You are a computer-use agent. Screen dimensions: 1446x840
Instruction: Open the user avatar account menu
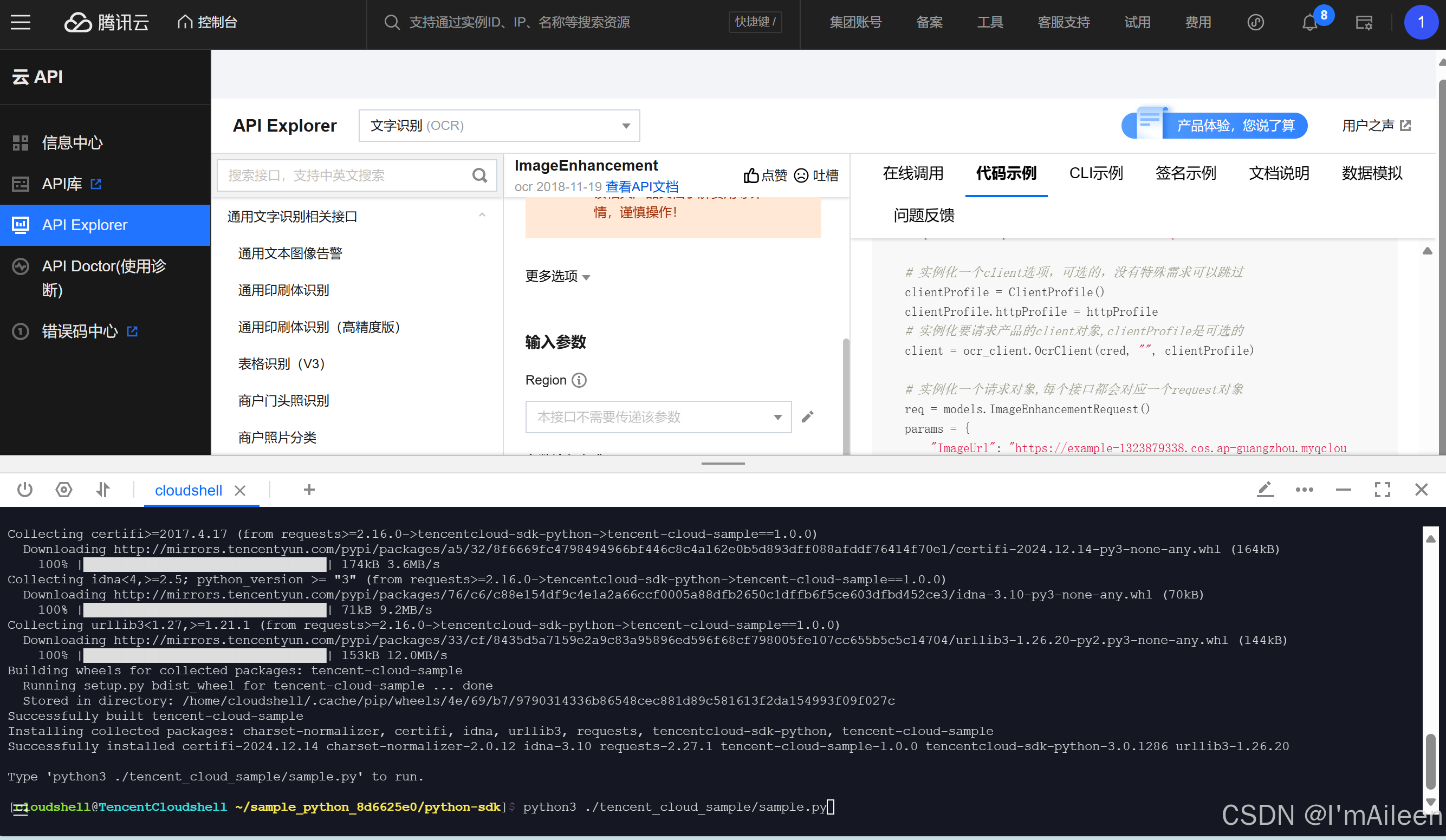(1421, 22)
